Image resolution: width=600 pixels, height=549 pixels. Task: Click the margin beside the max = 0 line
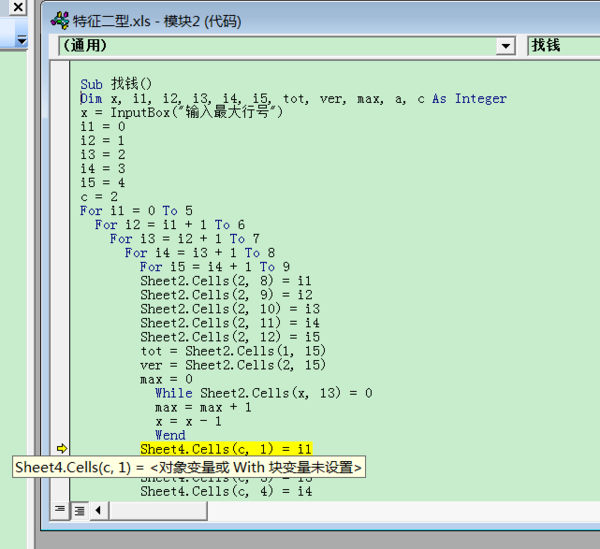click(61, 379)
